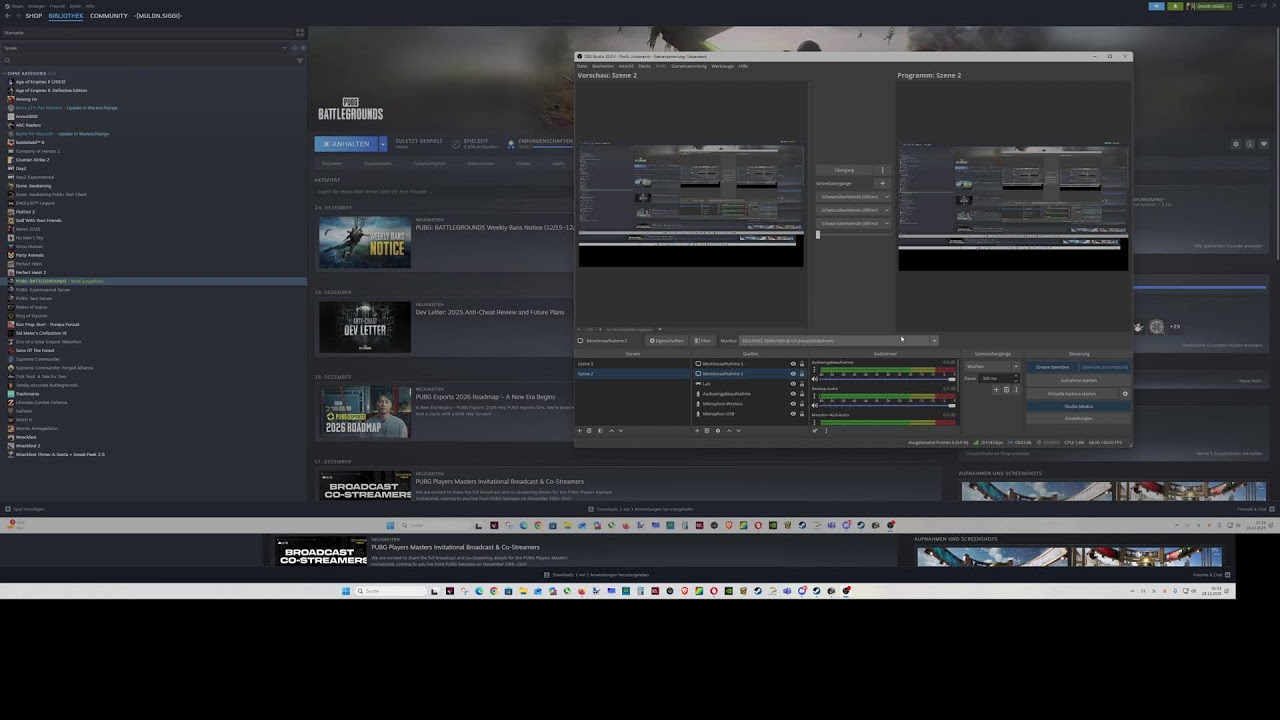Click Virtuelle Kamera starten button
The image size is (1280, 720).
click(x=1072, y=394)
